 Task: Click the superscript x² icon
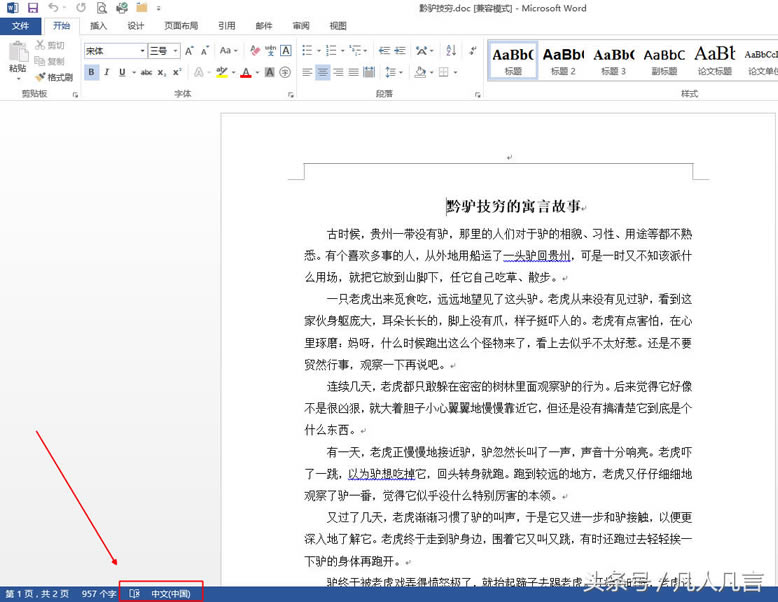click(178, 72)
